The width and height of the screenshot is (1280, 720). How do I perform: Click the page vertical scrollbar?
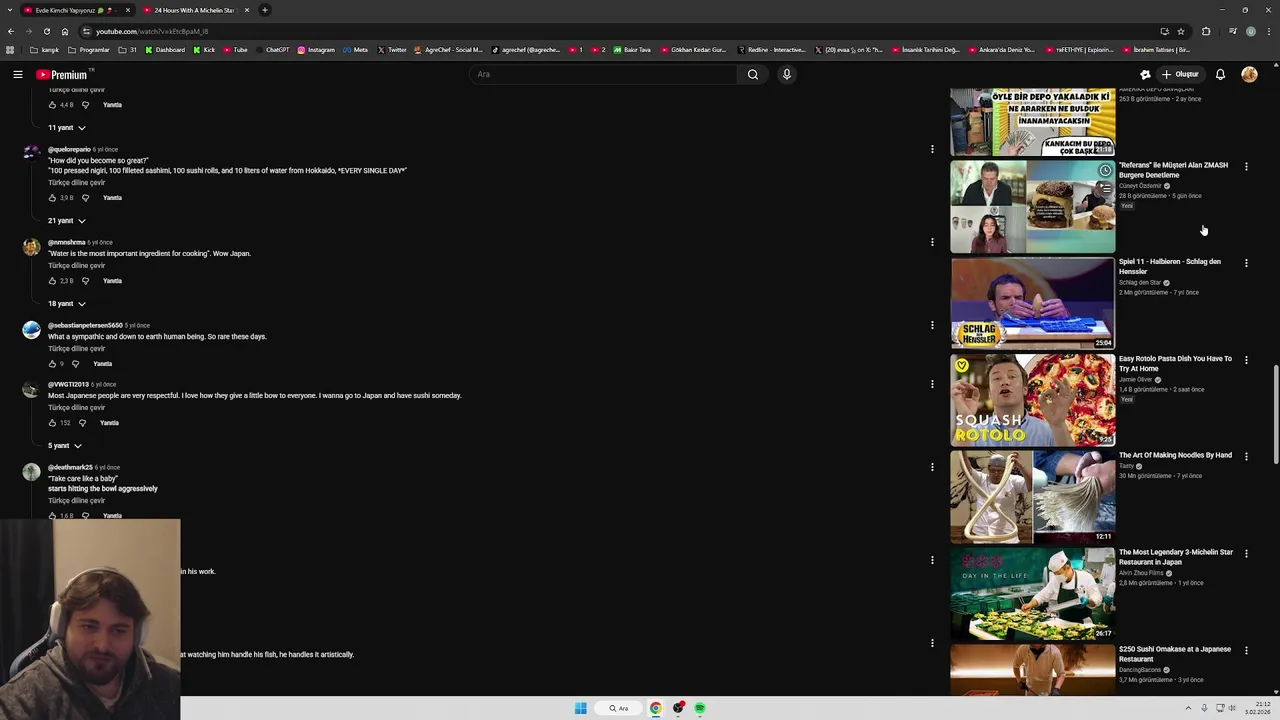[x=1275, y=415]
